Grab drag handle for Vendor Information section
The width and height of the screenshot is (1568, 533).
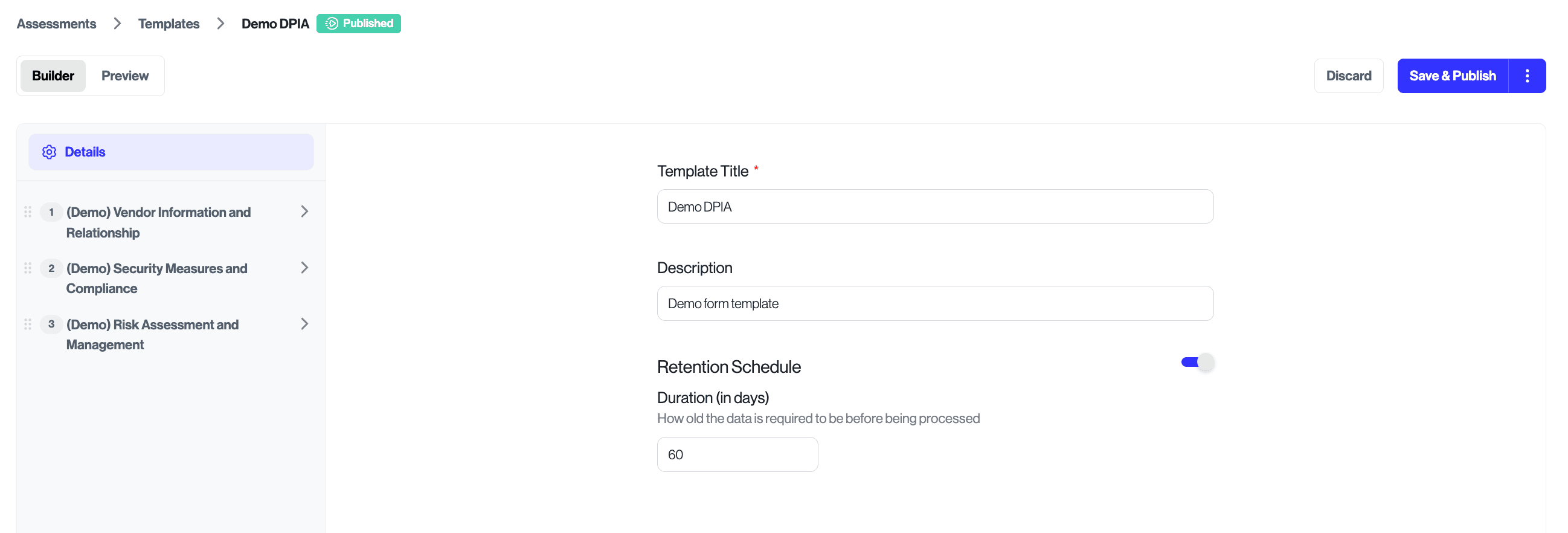28,212
